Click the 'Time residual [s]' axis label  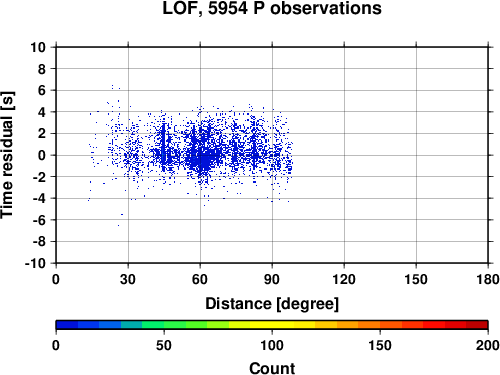tap(7, 155)
